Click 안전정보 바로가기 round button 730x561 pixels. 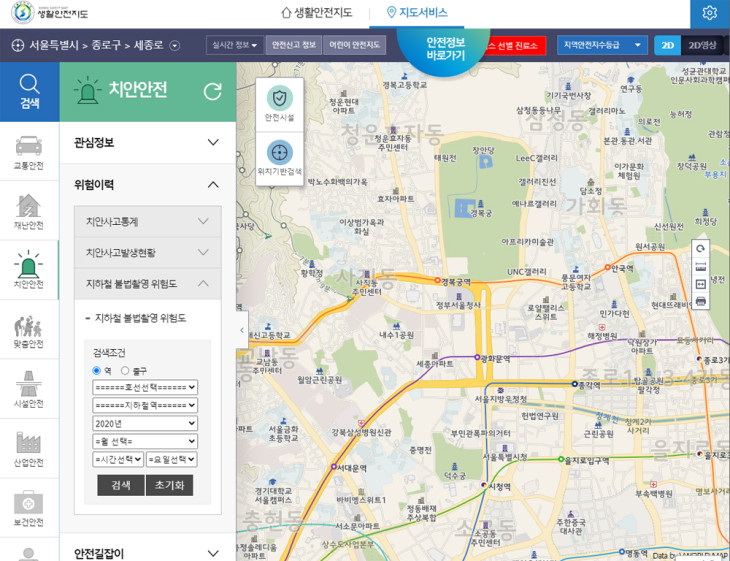click(x=445, y=50)
